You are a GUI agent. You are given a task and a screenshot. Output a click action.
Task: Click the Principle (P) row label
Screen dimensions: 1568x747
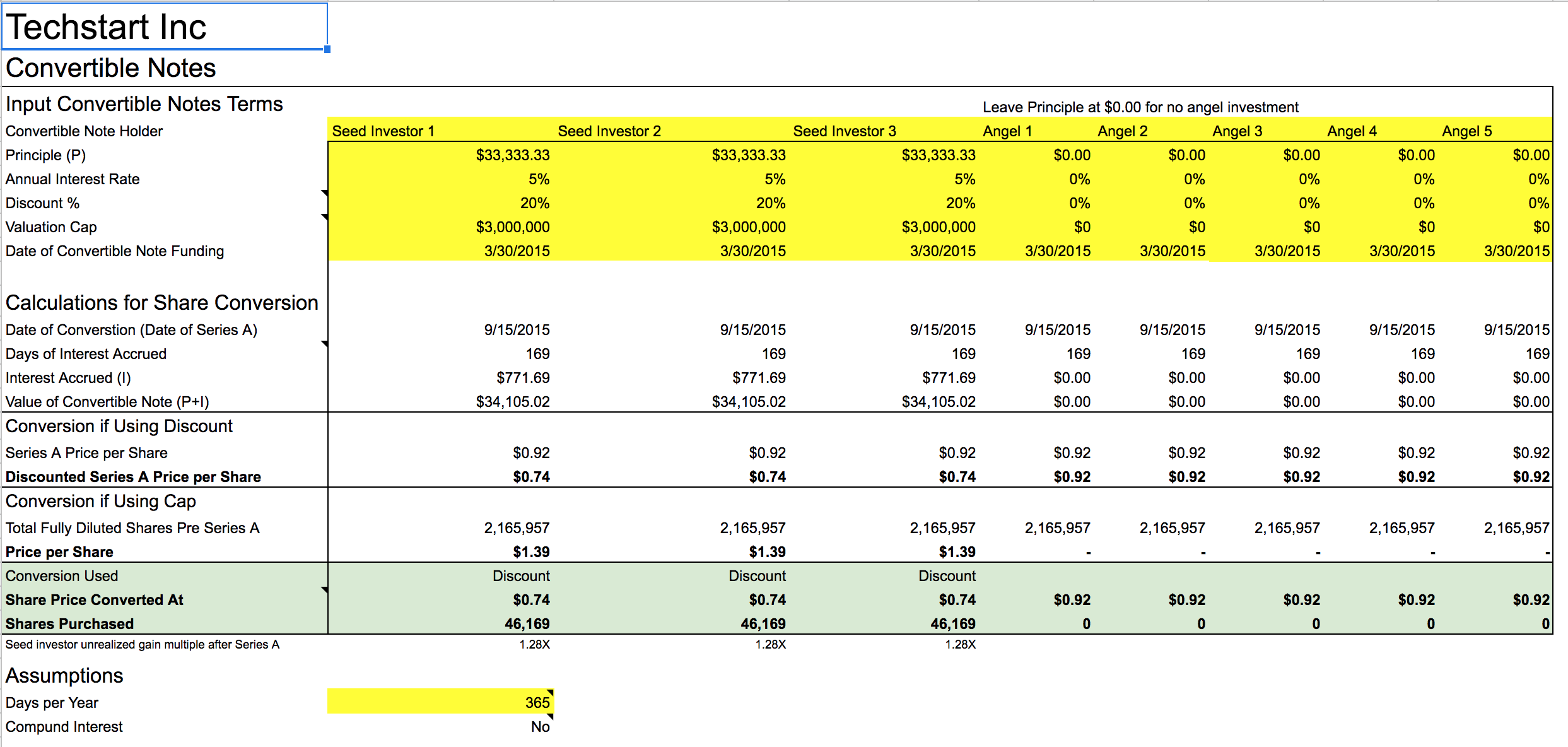[x=45, y=155]
